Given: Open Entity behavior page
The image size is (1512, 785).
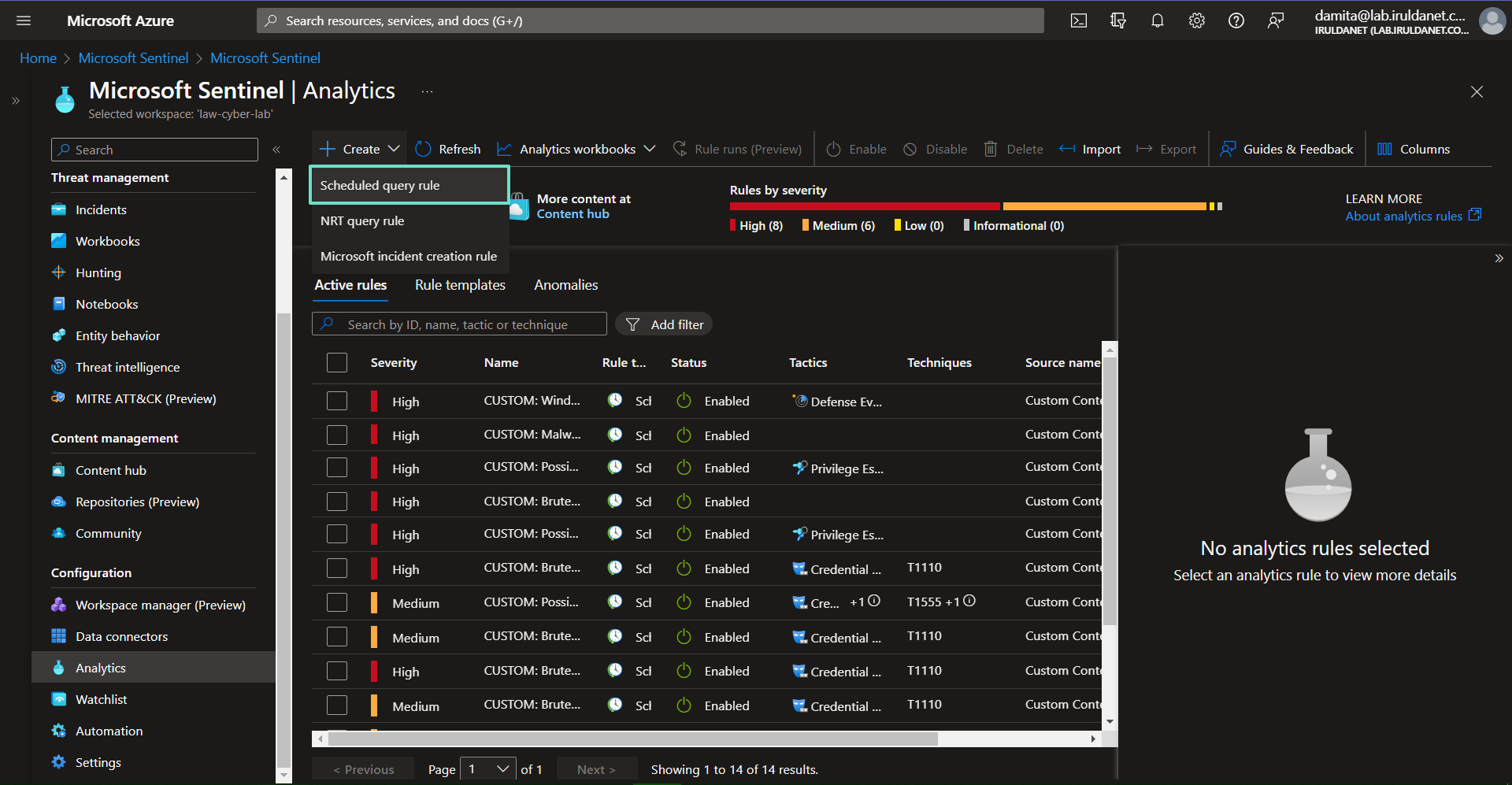Looking at the screenshot, I should (118, 335).
